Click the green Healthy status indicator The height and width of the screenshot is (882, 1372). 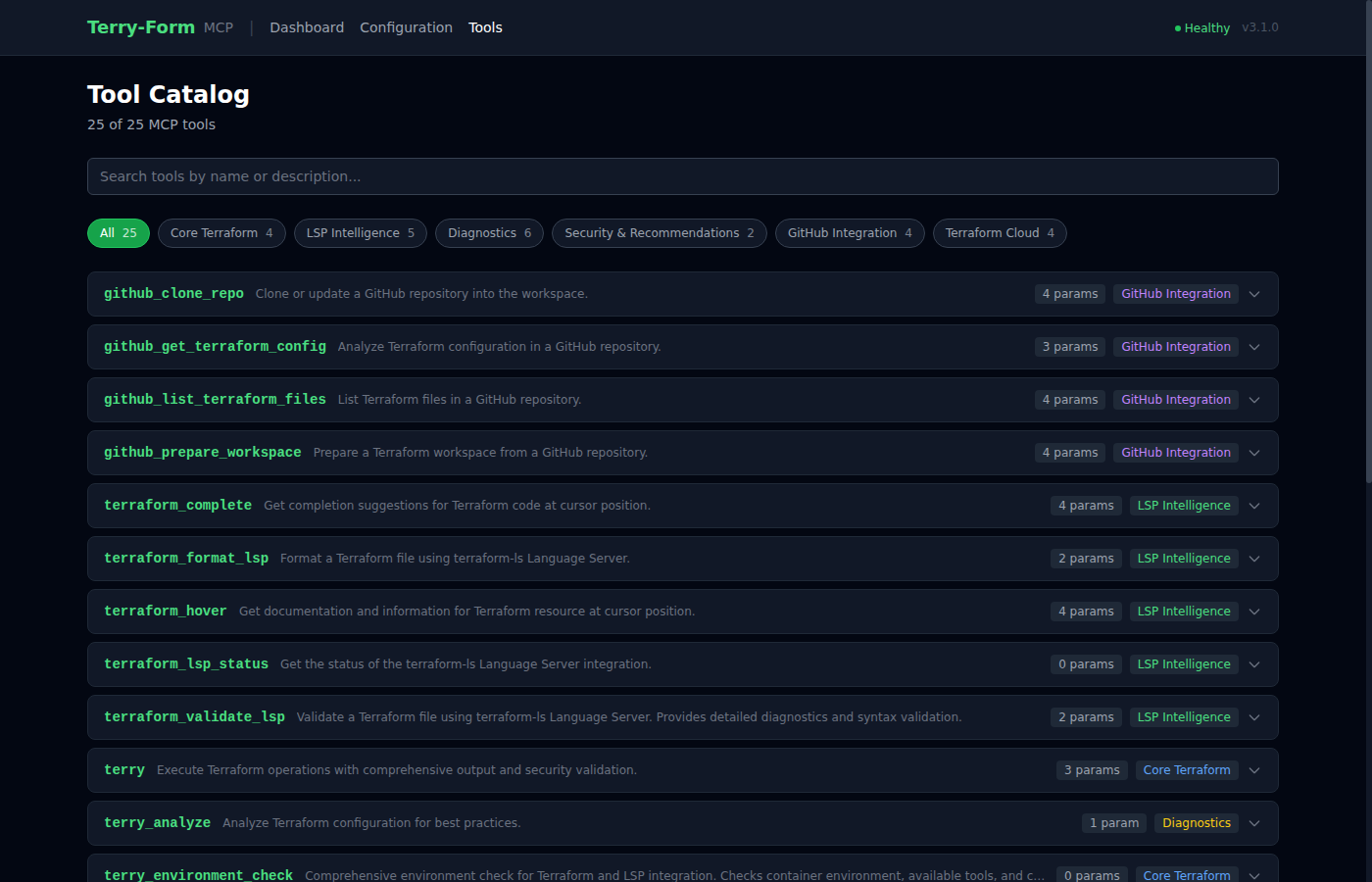(1200, 27)
